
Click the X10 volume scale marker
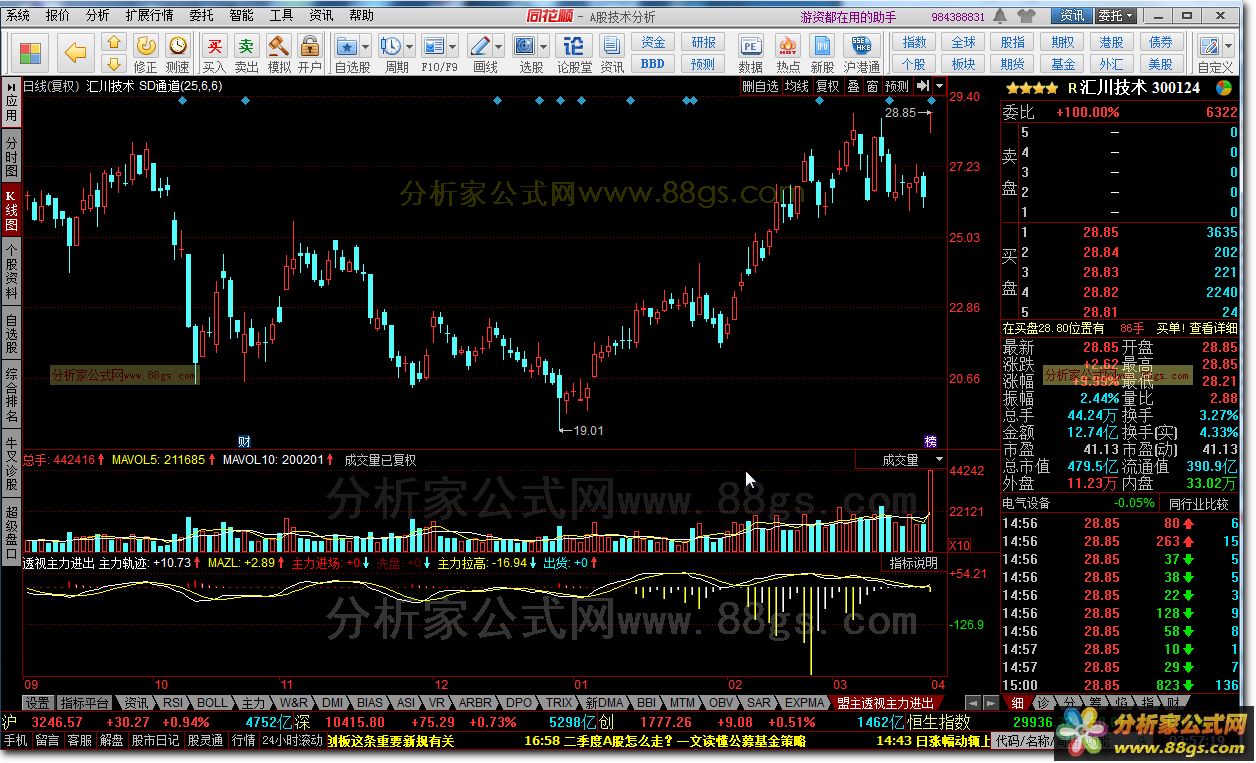959,545
